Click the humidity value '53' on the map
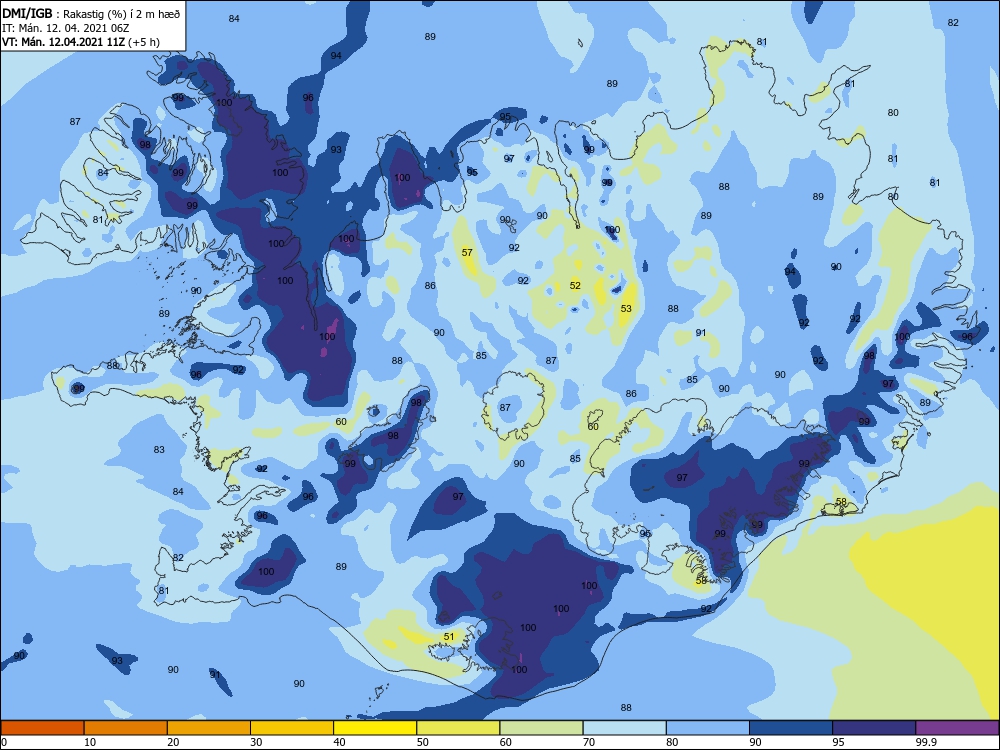 point(626,309)
